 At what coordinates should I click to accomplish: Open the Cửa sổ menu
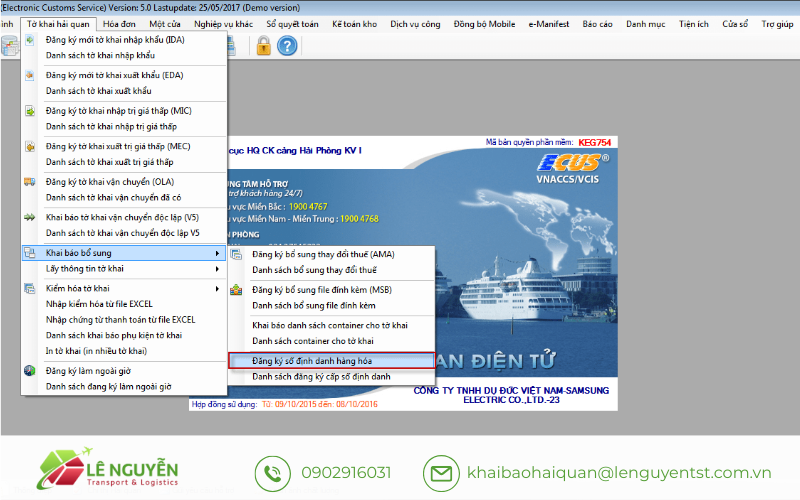click(x=735, y=24)
